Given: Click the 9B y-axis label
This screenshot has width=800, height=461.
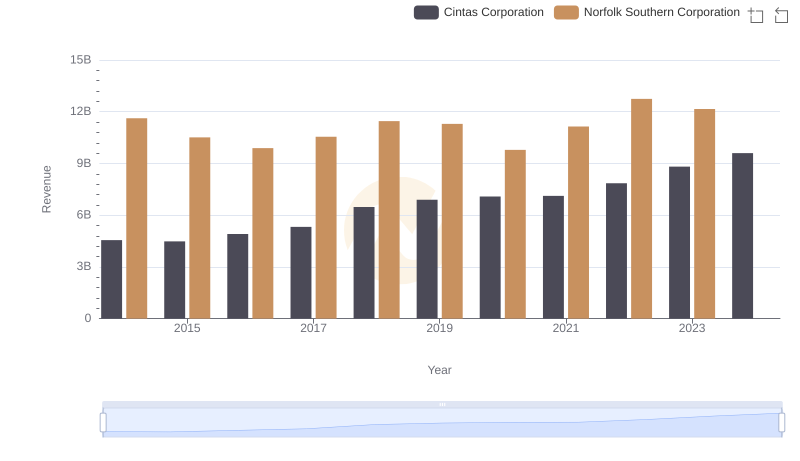Looking at the screenshot, I should tap(84, 163).
